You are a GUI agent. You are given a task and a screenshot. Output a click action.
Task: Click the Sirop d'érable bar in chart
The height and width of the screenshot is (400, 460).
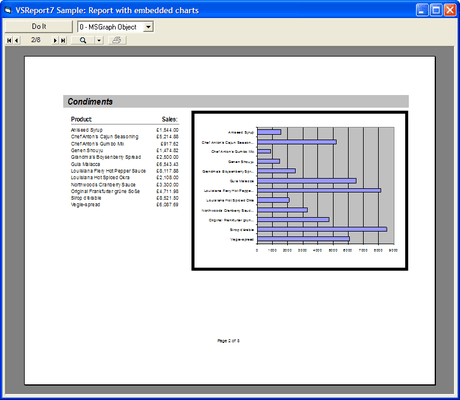pyautogui.click(x=322, y=229)
